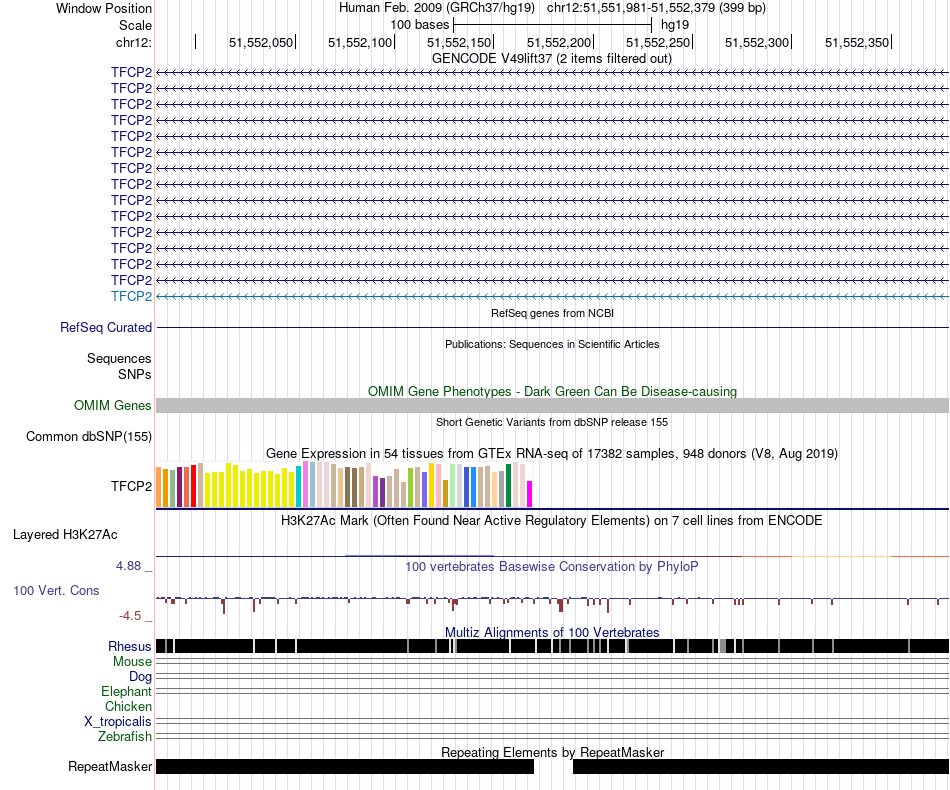The image size is (950, 790).
Task: Click the hg19 label beside the scale bar
Action: coord(675,25)
